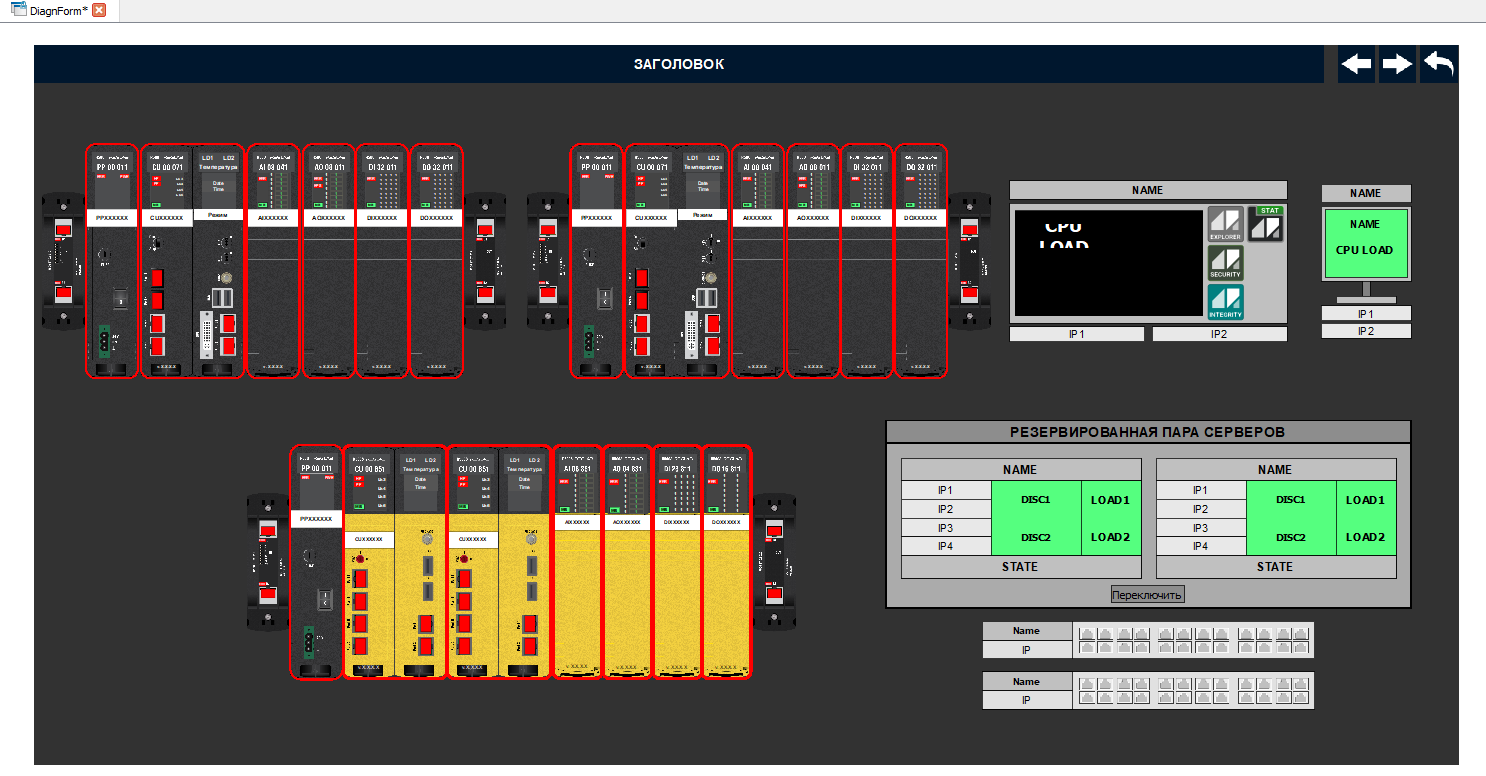
Task: Switch to the DiagnForm tab
Action: [56, 10]
